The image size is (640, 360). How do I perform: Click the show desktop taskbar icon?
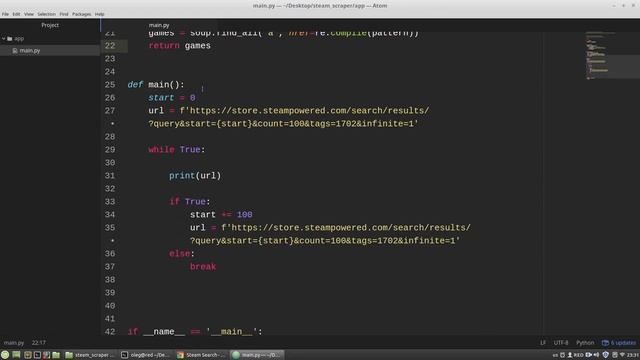click(x=16, y=355)
